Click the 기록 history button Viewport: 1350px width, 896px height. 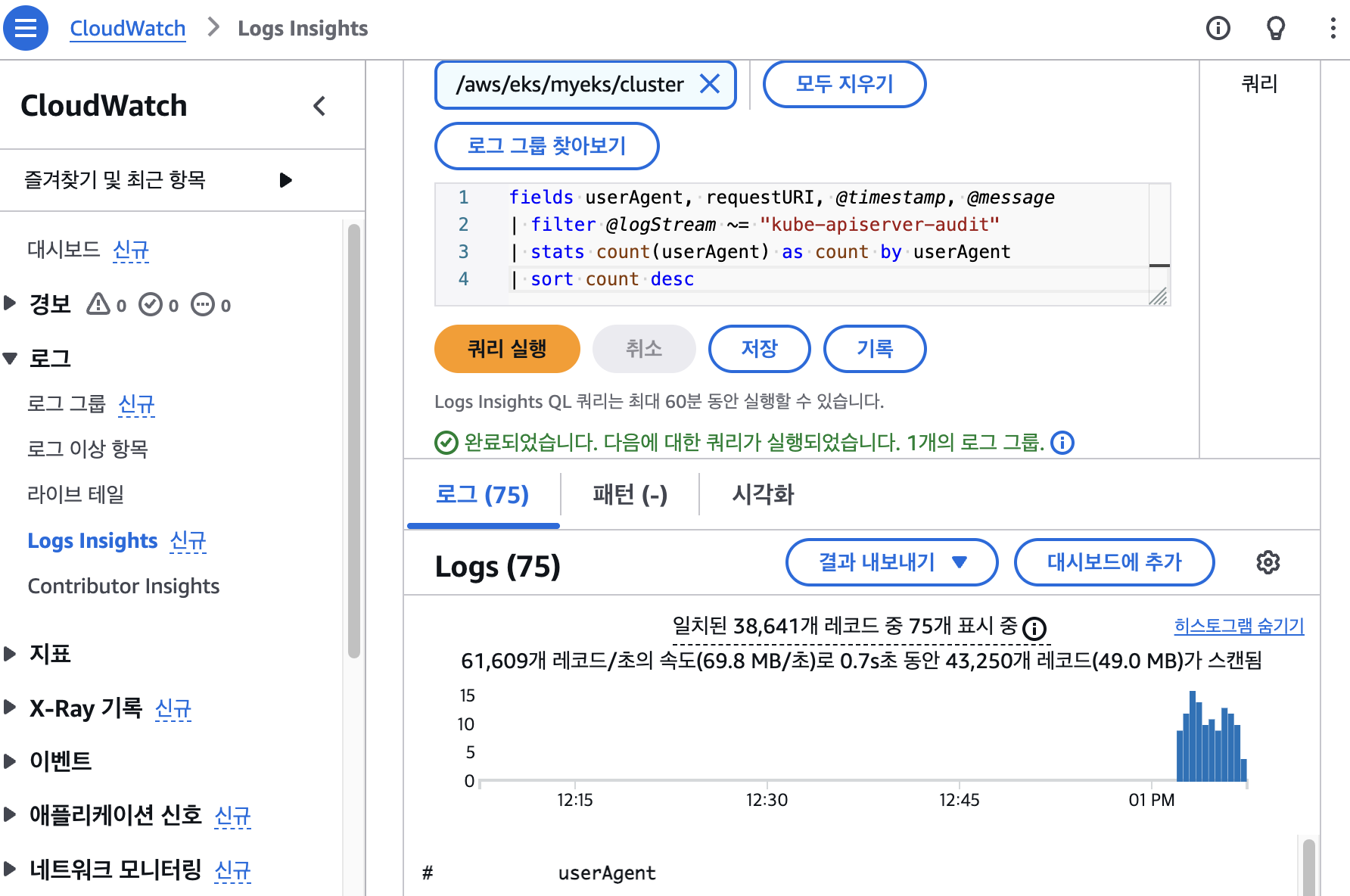click(x=875, y=349)
